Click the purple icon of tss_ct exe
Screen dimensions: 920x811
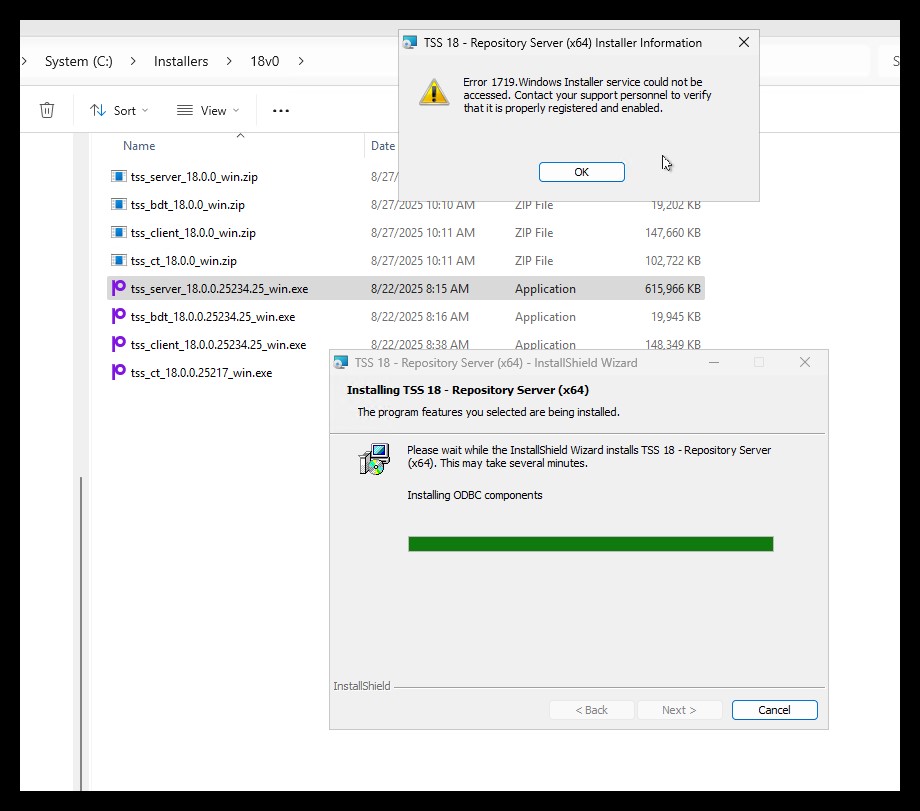(x=119, y=371)
